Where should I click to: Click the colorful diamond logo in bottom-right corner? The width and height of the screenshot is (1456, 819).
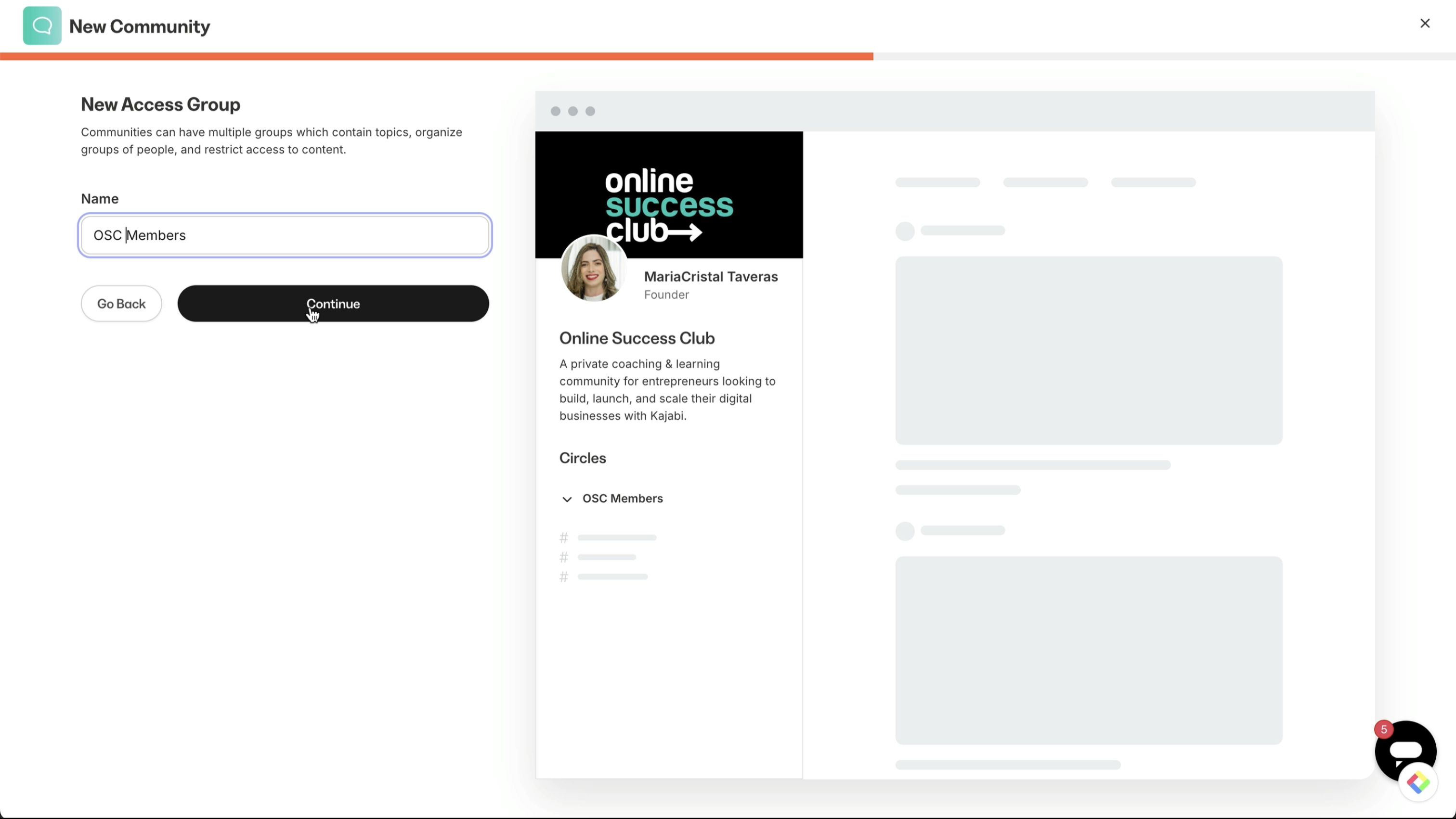(x=1418, y=783)
